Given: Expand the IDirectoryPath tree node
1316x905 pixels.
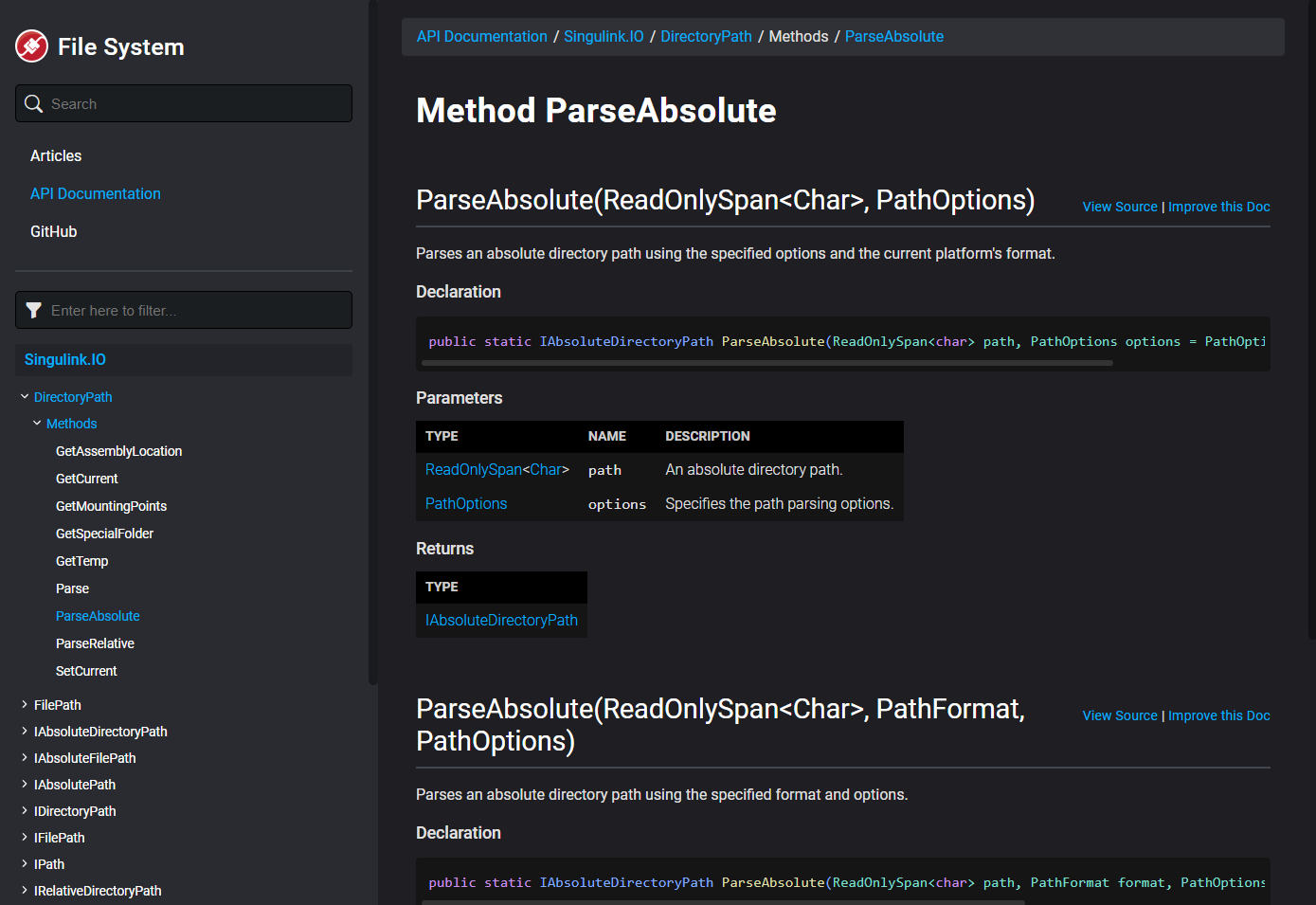Looking at the screenshot, I should (25, 811).
